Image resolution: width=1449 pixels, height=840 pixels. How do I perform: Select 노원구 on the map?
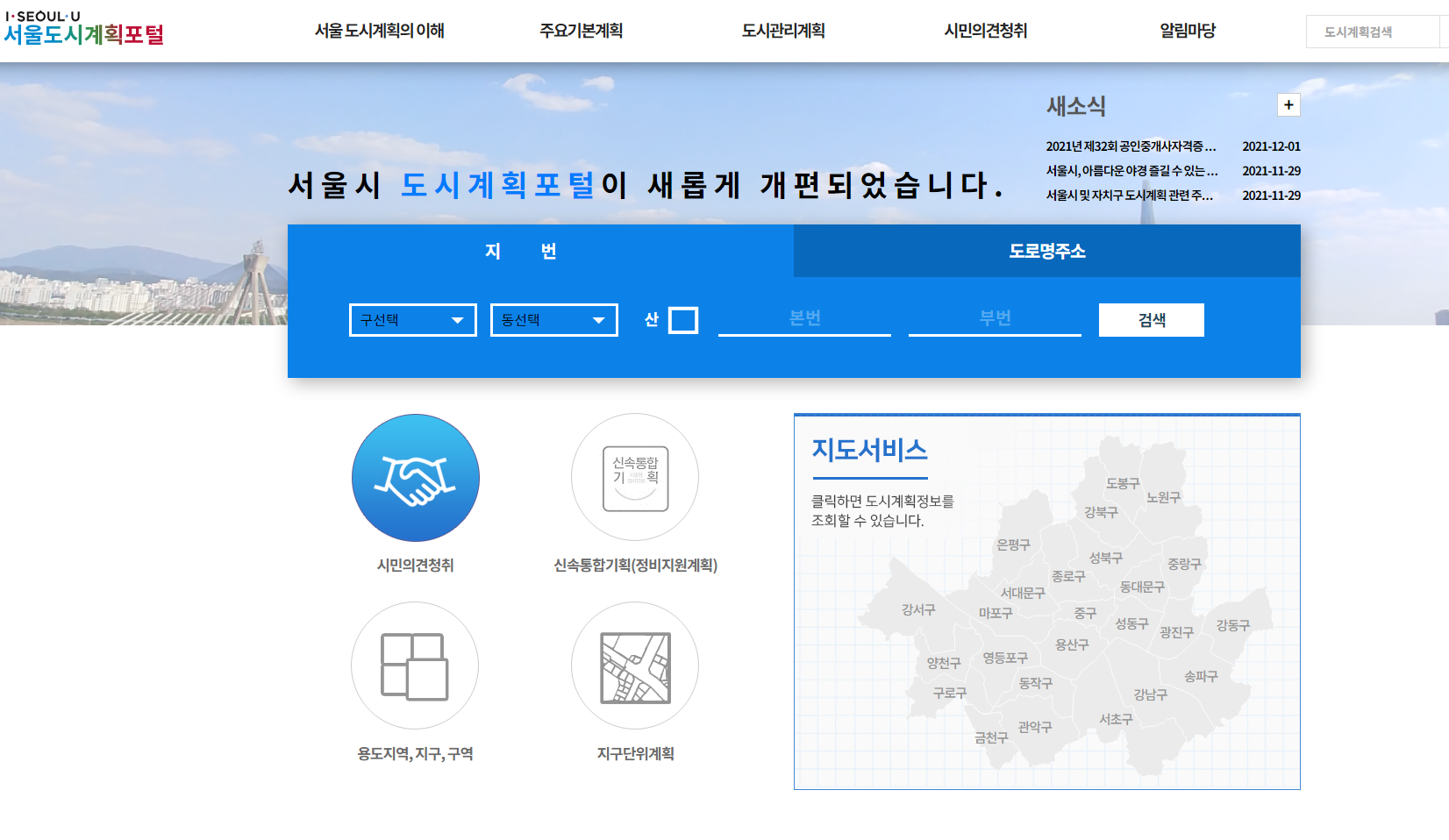tap(1163, 497)
